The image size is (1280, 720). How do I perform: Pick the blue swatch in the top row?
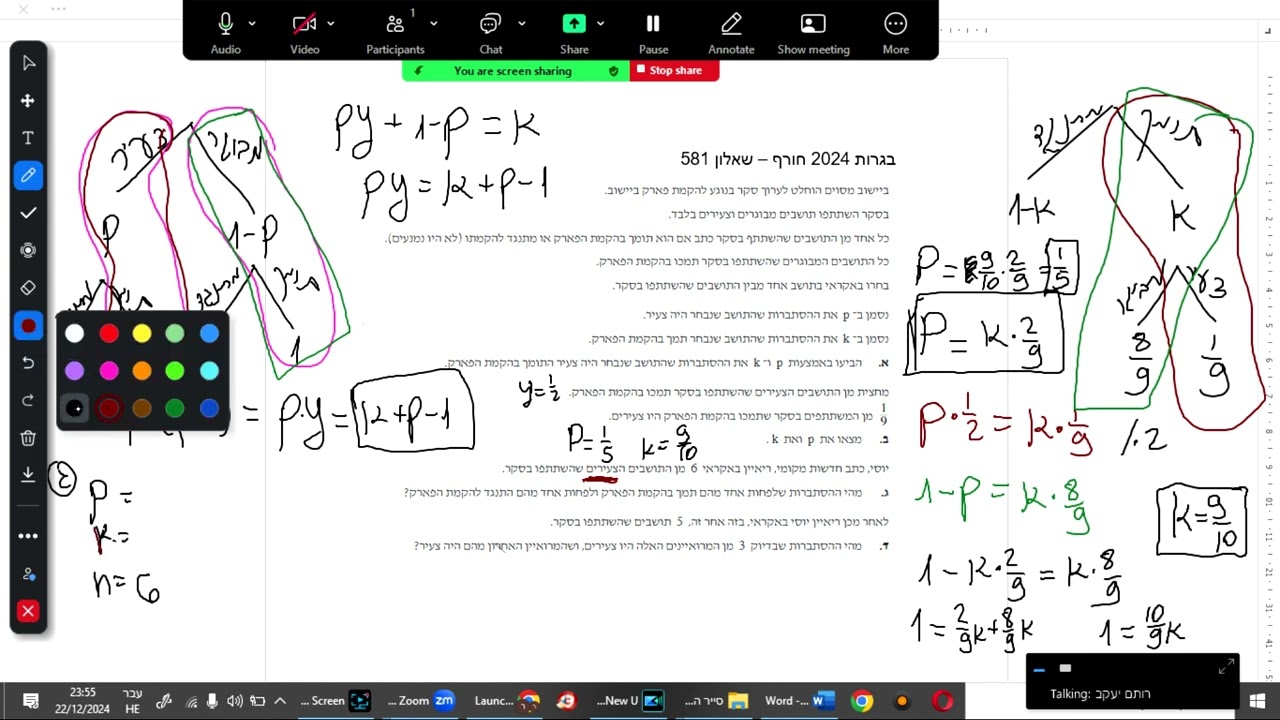[209, 334]
